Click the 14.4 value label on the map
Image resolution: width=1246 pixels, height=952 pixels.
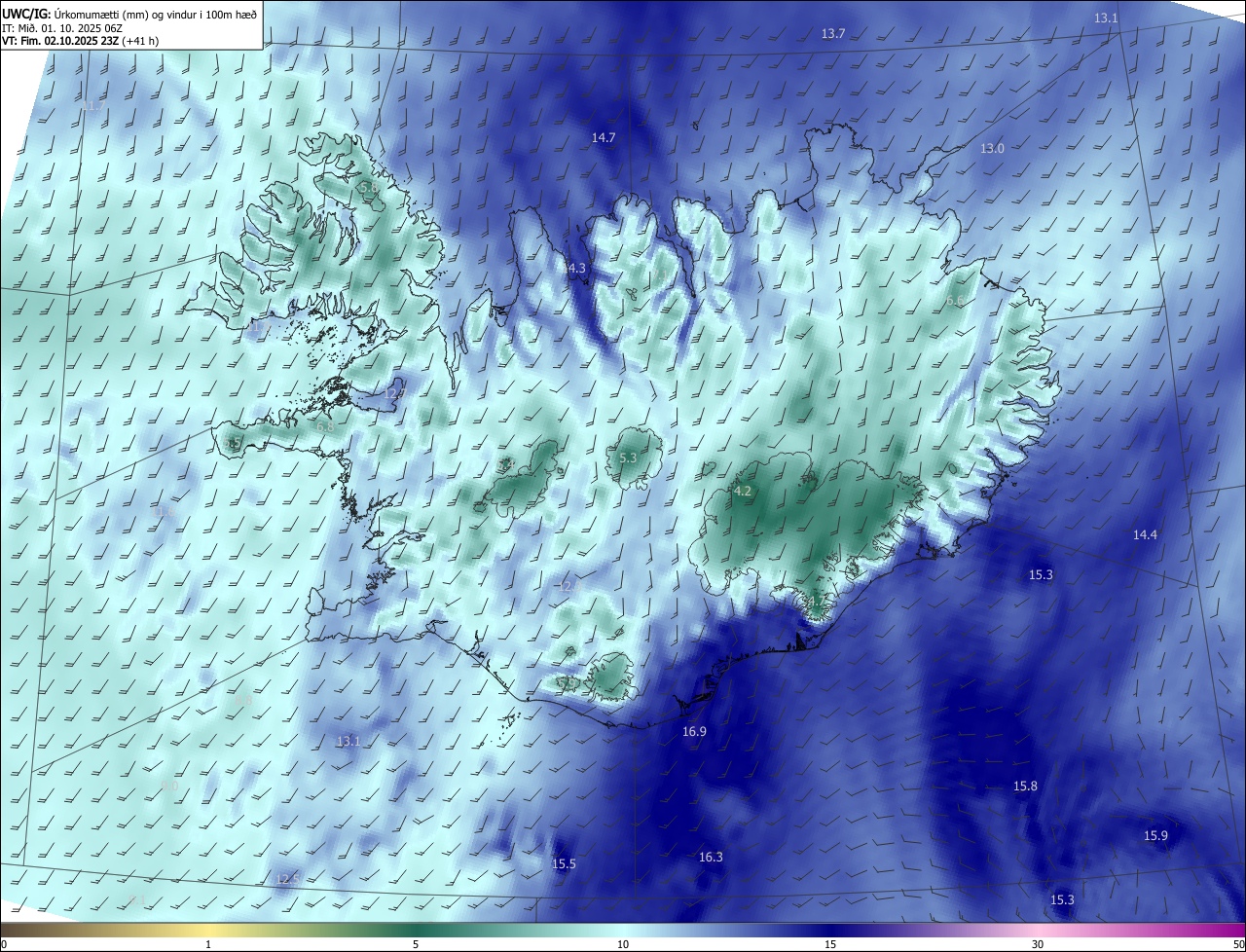point(1145,535)
